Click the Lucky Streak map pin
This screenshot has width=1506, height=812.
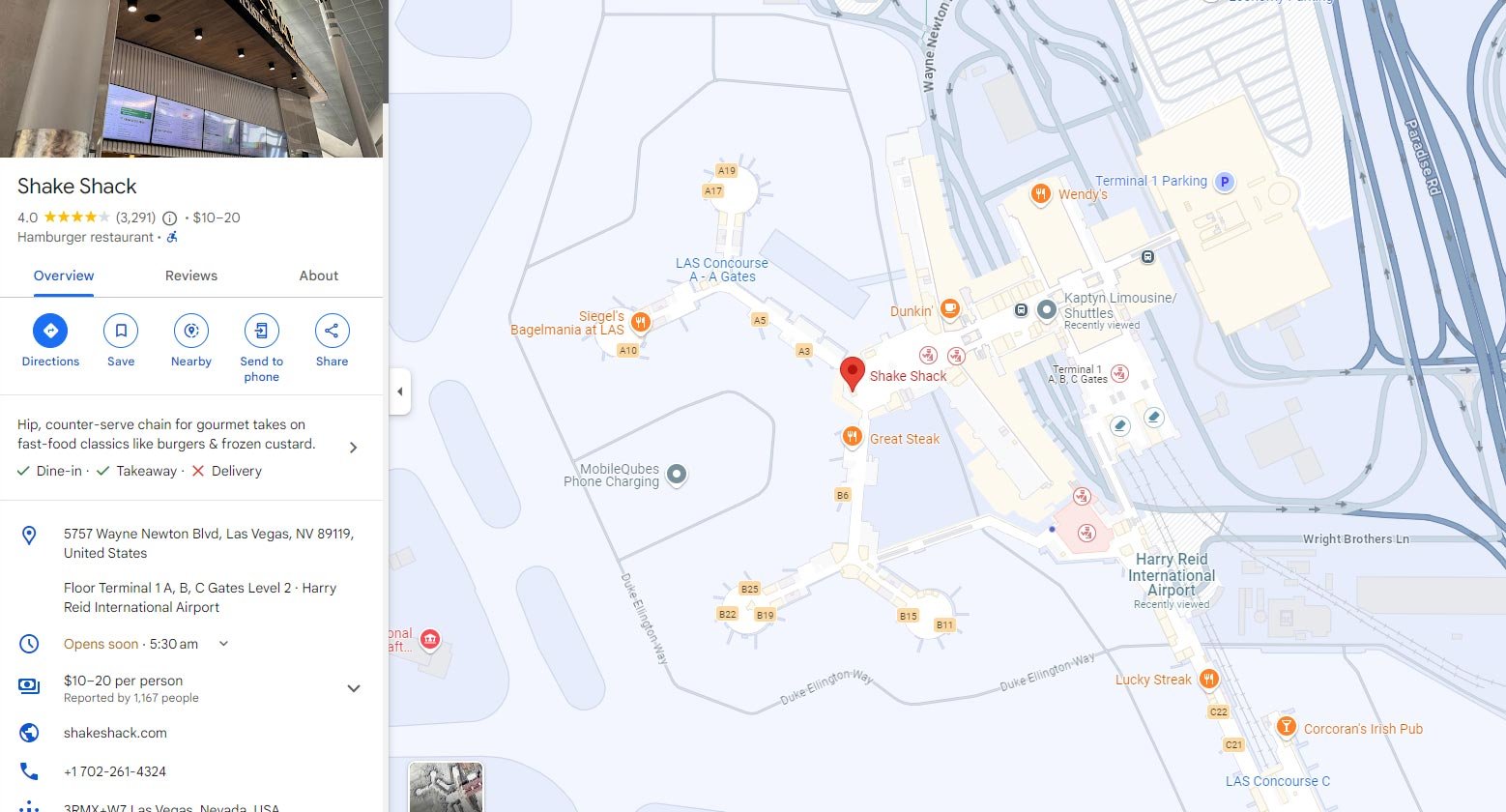1208,679
